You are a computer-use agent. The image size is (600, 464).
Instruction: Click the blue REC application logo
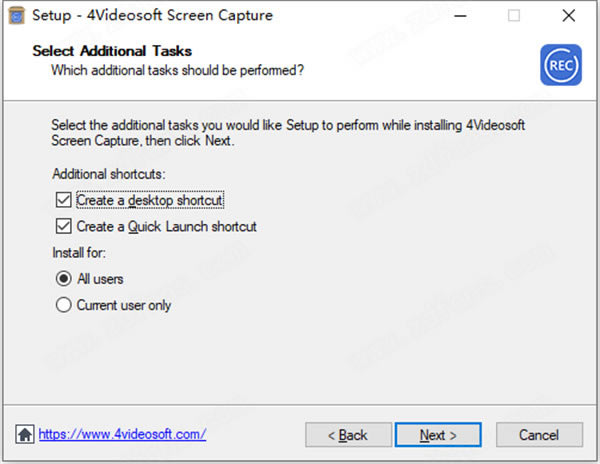(561, 65)
